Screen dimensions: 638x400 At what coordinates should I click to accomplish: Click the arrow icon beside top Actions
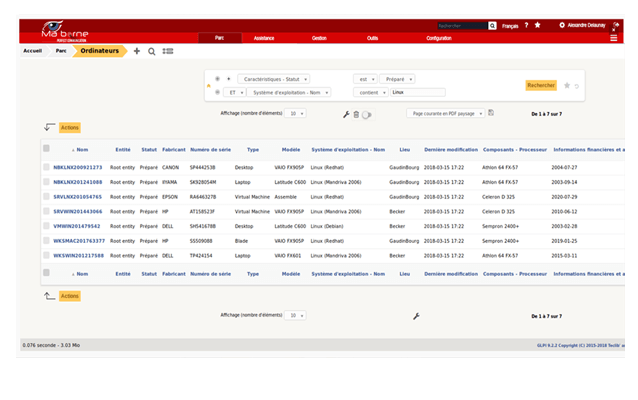point(49,127)
